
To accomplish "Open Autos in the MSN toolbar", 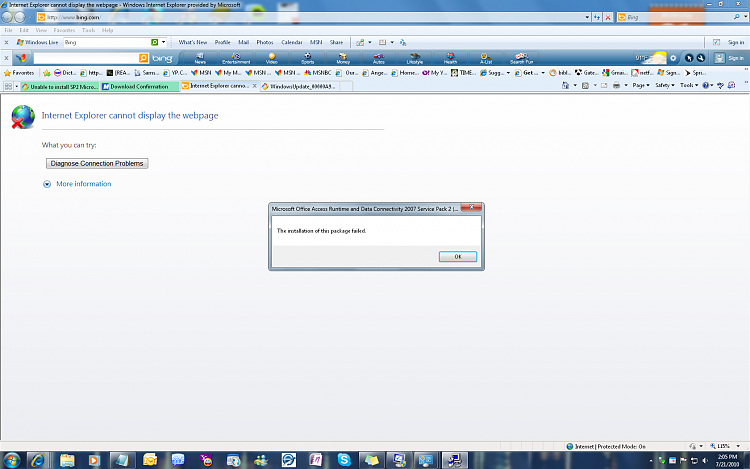I will [x=379, y=58].
